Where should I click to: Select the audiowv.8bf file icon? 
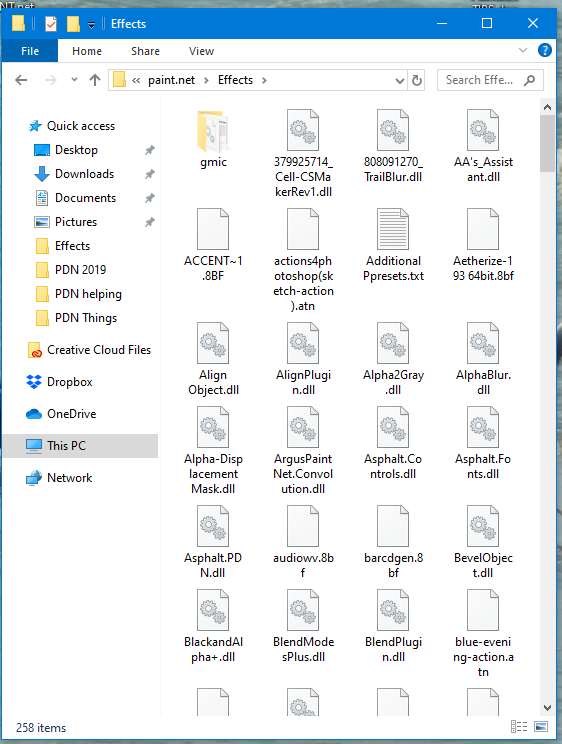pyautogui.click(x=303, y=526)
